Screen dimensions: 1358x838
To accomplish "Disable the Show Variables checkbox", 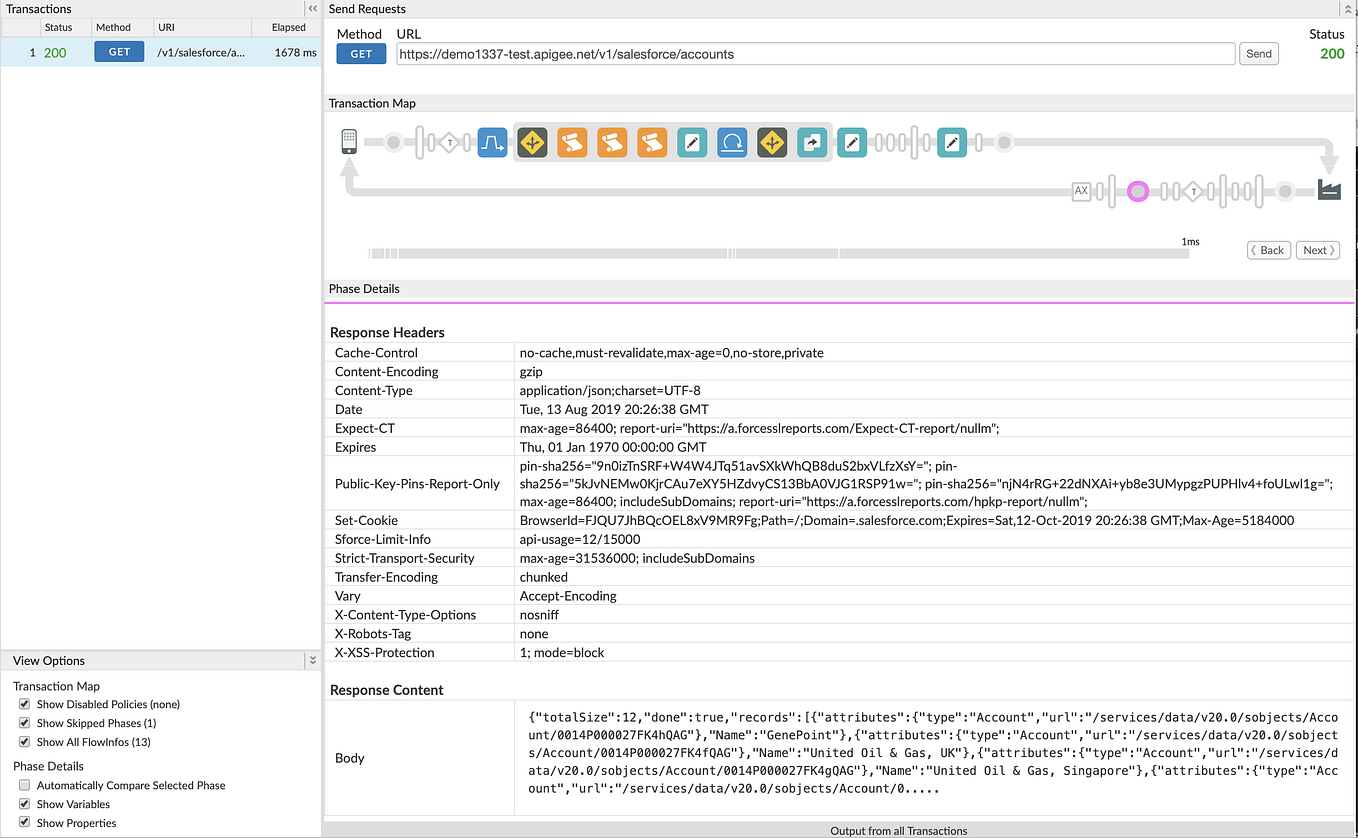I will pos(23,804).
